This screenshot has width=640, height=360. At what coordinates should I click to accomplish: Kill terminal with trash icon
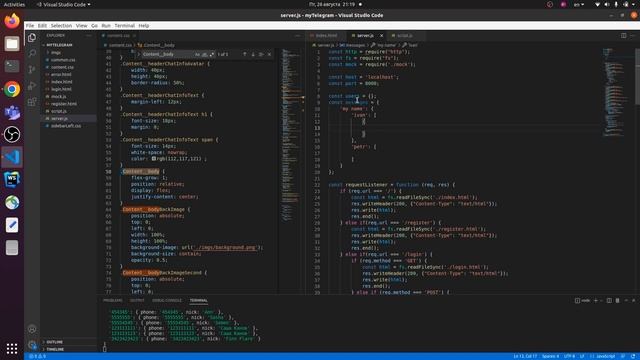point(618,300)
